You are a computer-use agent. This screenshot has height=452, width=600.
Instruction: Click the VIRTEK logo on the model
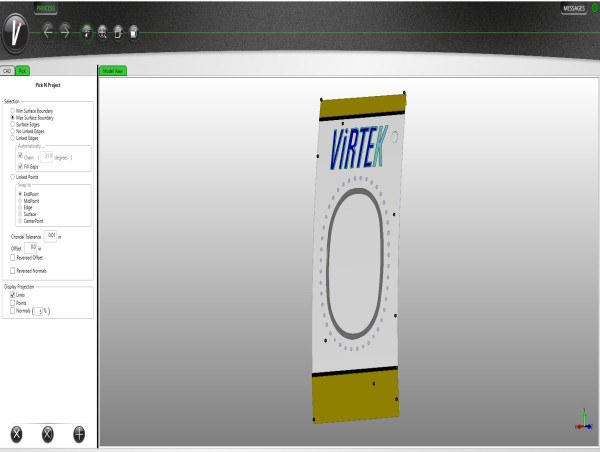click(x=359, y=148)
